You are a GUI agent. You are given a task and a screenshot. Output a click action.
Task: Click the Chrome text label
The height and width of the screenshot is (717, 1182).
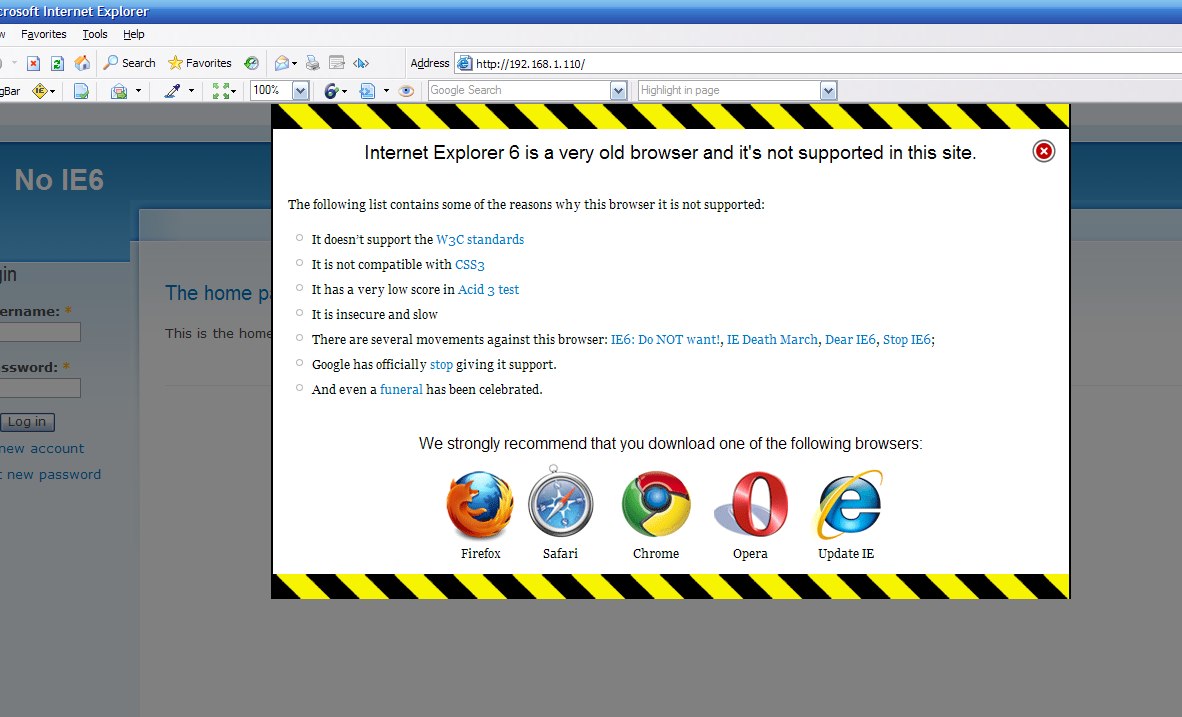click(656, 553)
